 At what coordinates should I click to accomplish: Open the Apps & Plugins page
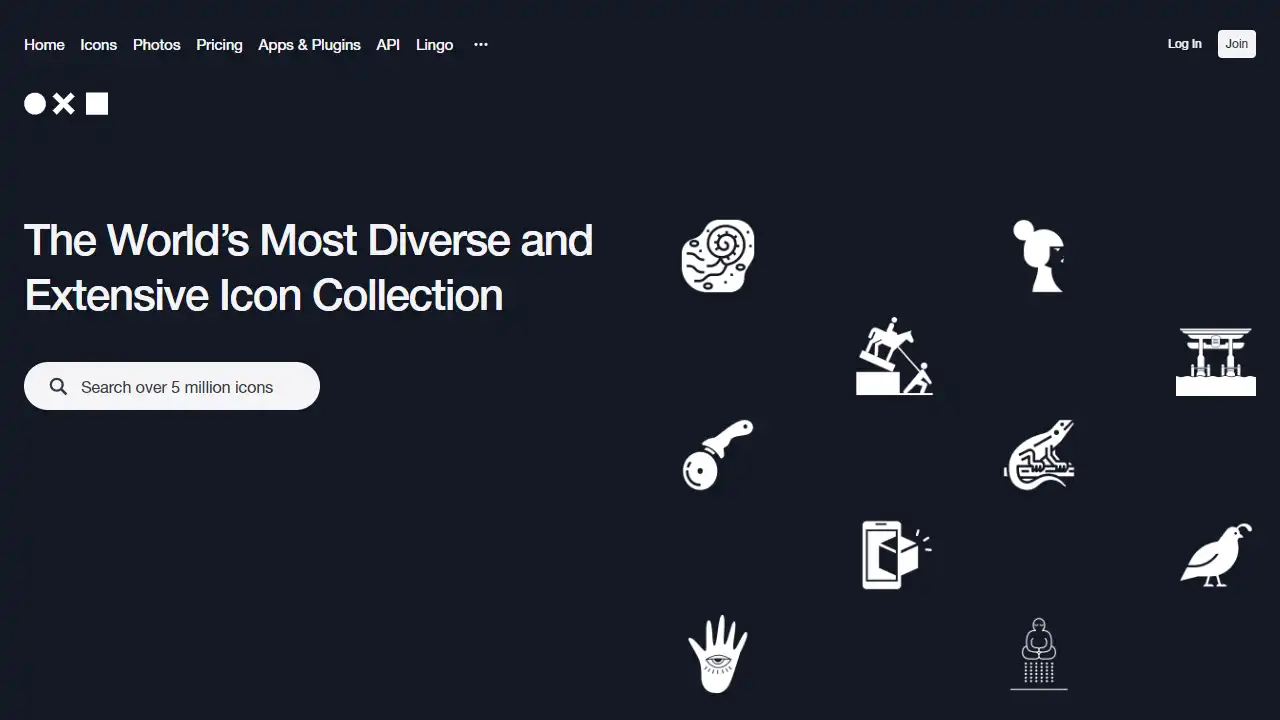point(309,44)
